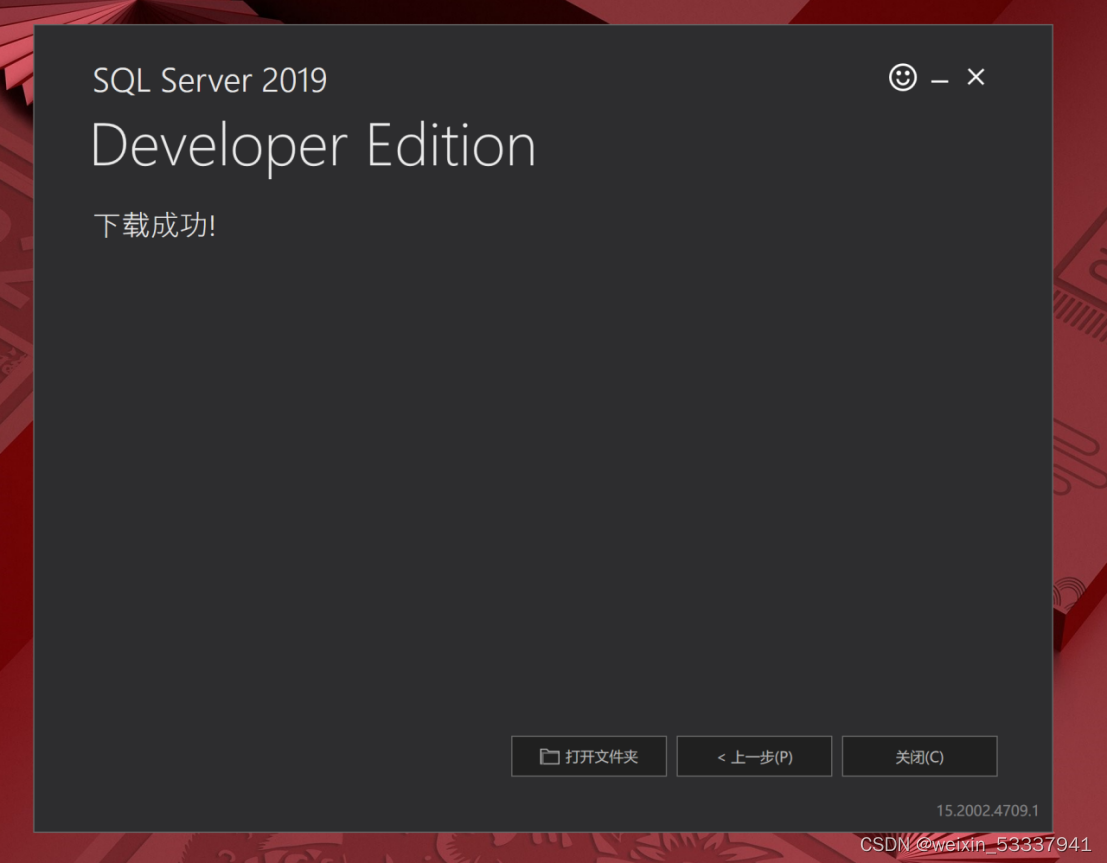Click the less-than arrow on the previous-step button
The height and width of the screenshot is (864, 1108).
(x=721, y=758)
